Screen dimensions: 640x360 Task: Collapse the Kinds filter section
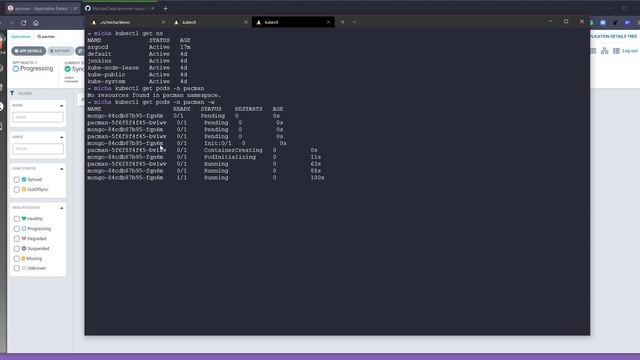tap(62, 137)
